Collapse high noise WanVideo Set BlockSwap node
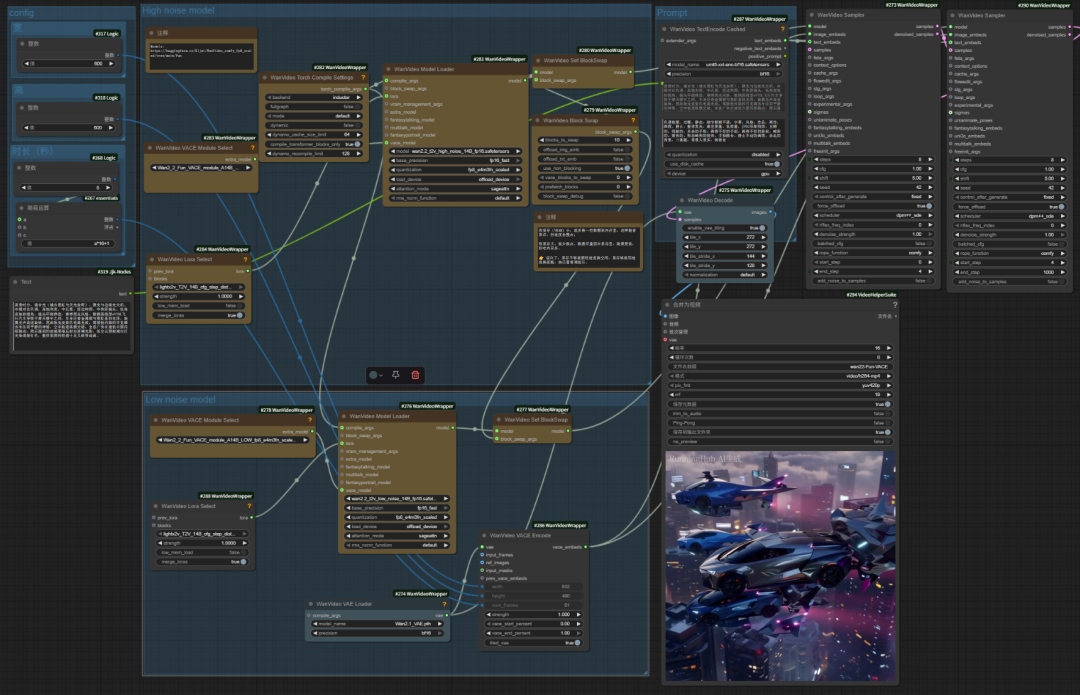This screenshot has width=1080, height=695. click(538, 61)
